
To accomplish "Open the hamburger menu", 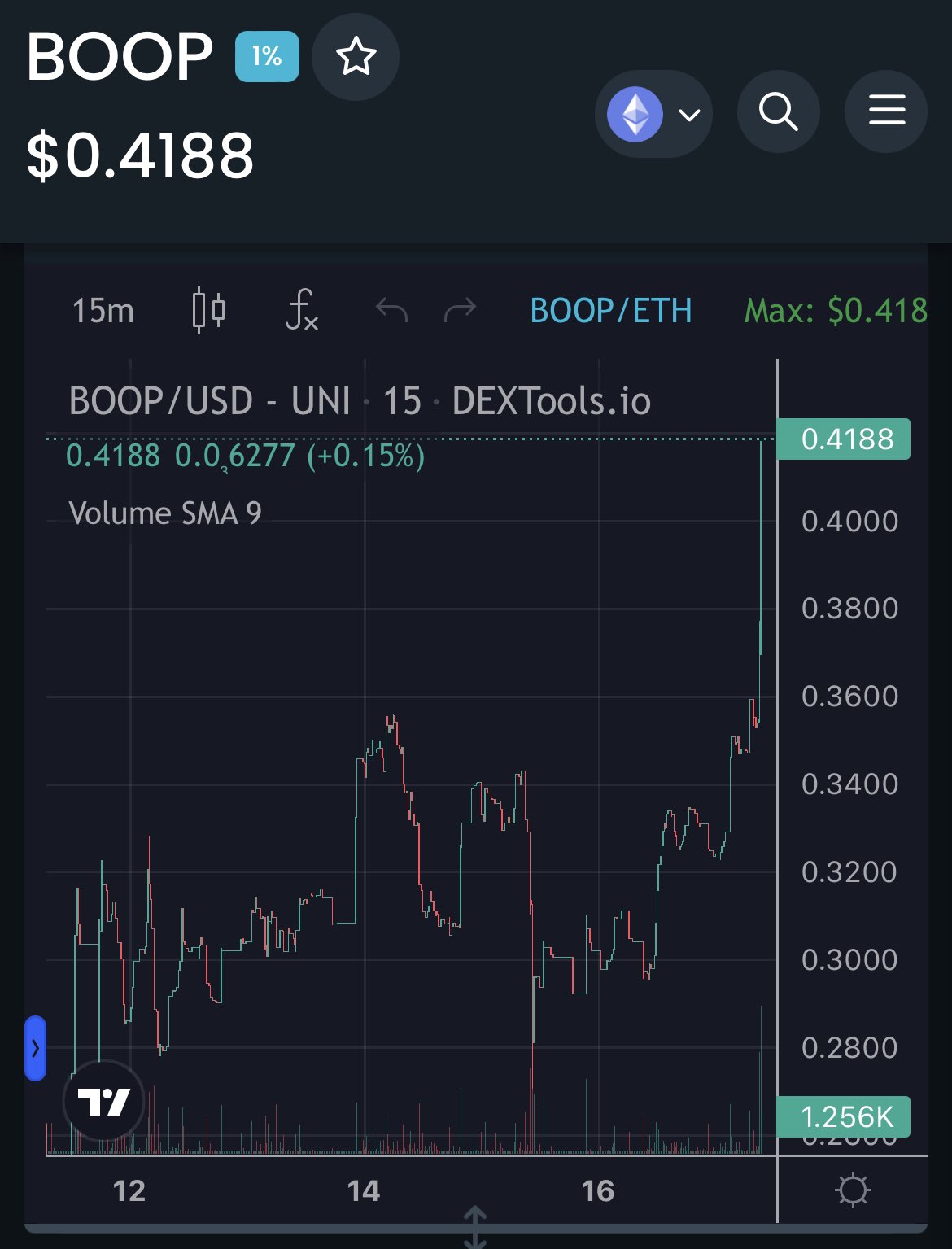I will 886,111.
